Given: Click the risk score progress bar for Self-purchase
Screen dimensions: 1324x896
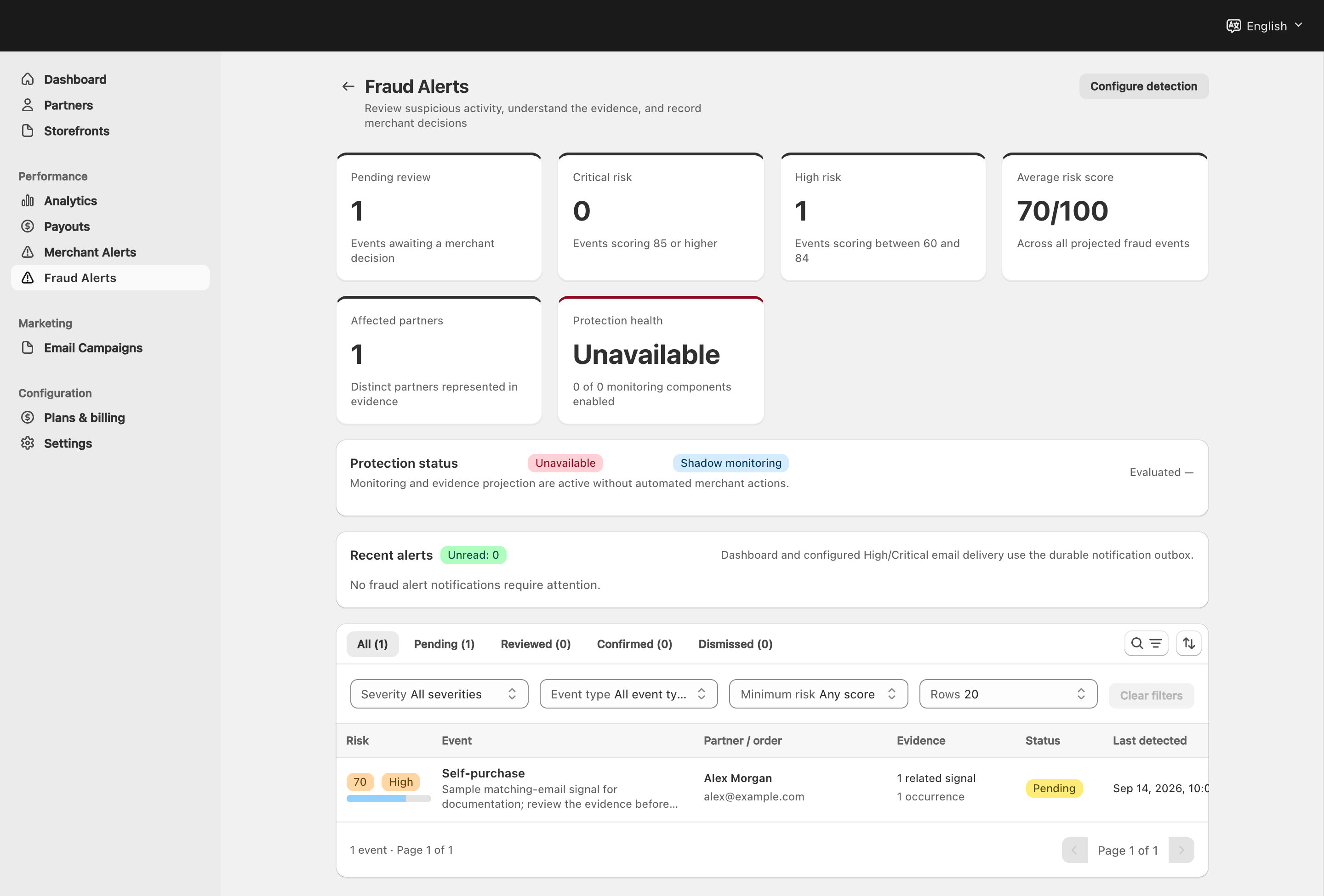Looking at the screenshot, I should tap(388, 799).
